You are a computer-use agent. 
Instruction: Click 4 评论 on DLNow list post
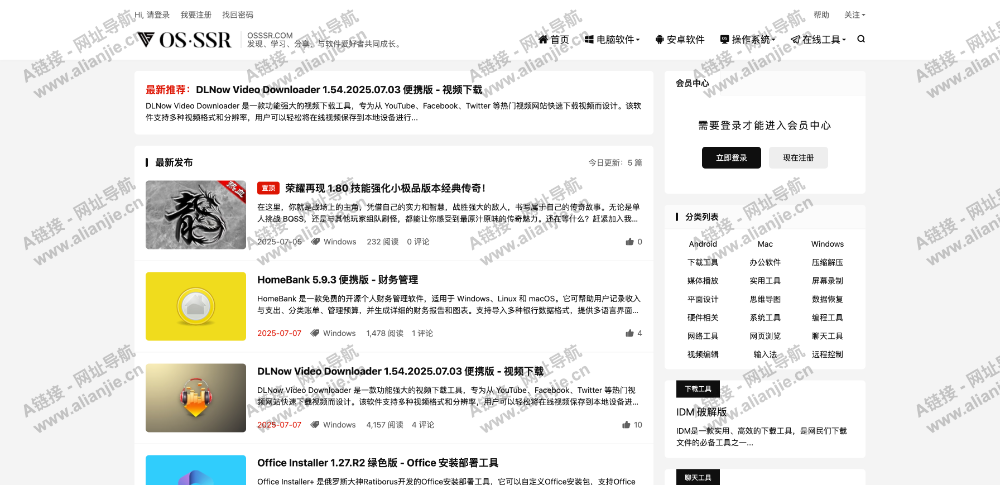423,424
